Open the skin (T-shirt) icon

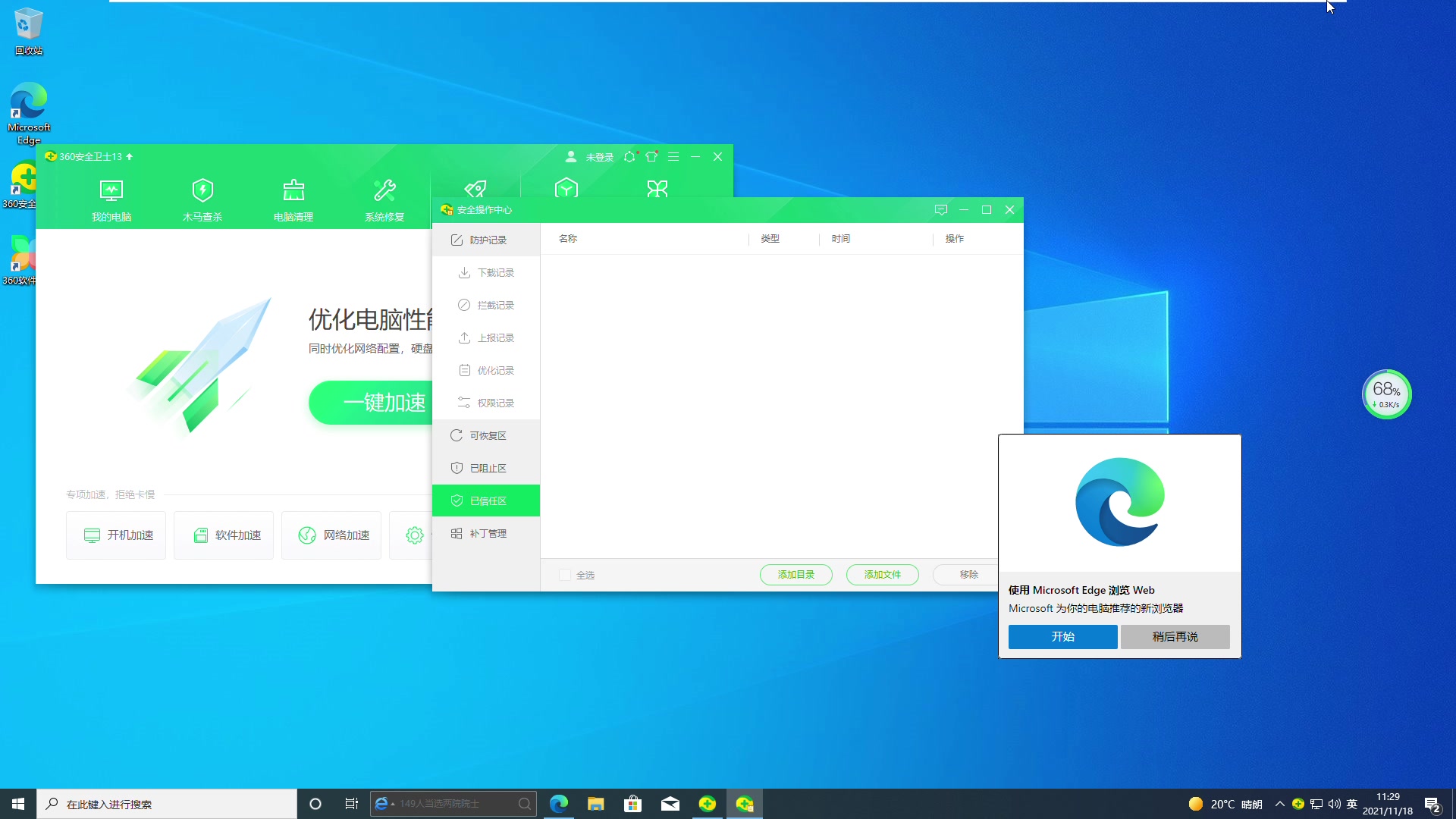(651, 157)
